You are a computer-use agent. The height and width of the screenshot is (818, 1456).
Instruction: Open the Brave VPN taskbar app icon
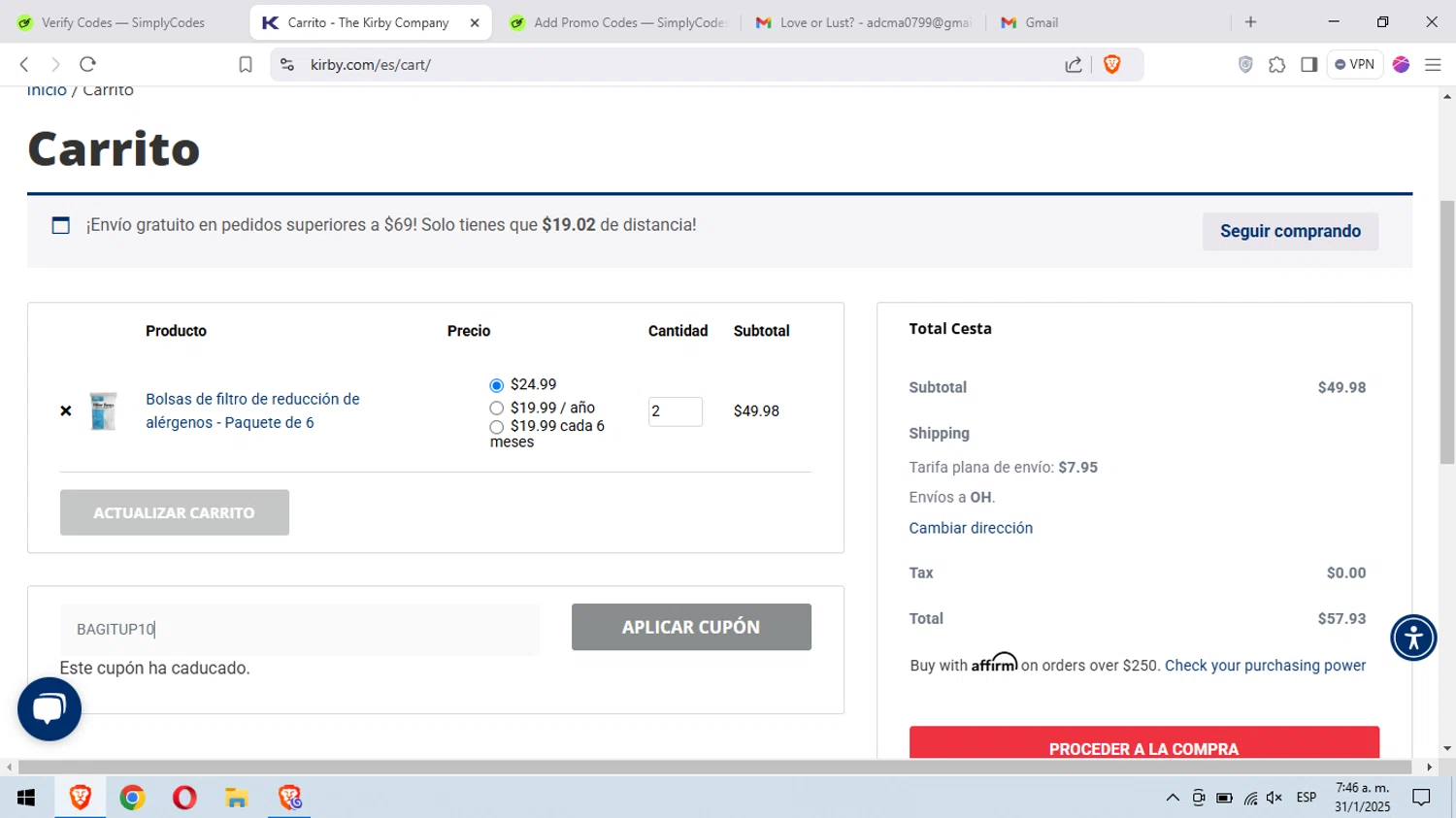[x=289, y=798]
